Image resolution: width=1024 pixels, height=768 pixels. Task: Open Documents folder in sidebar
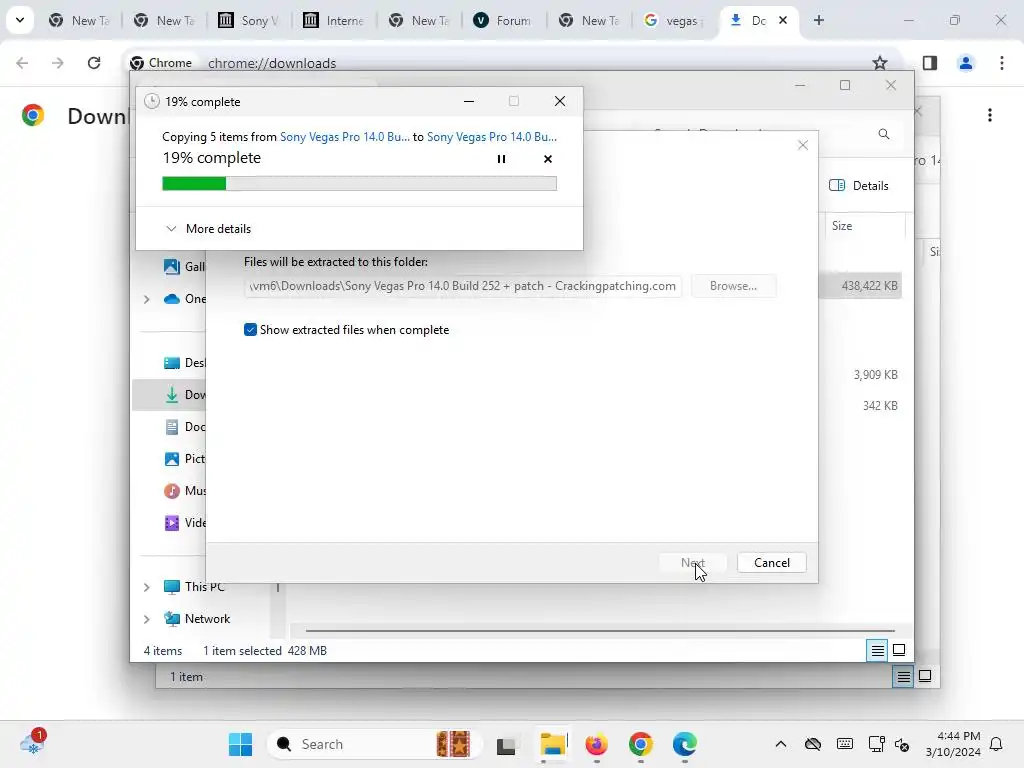184,426
